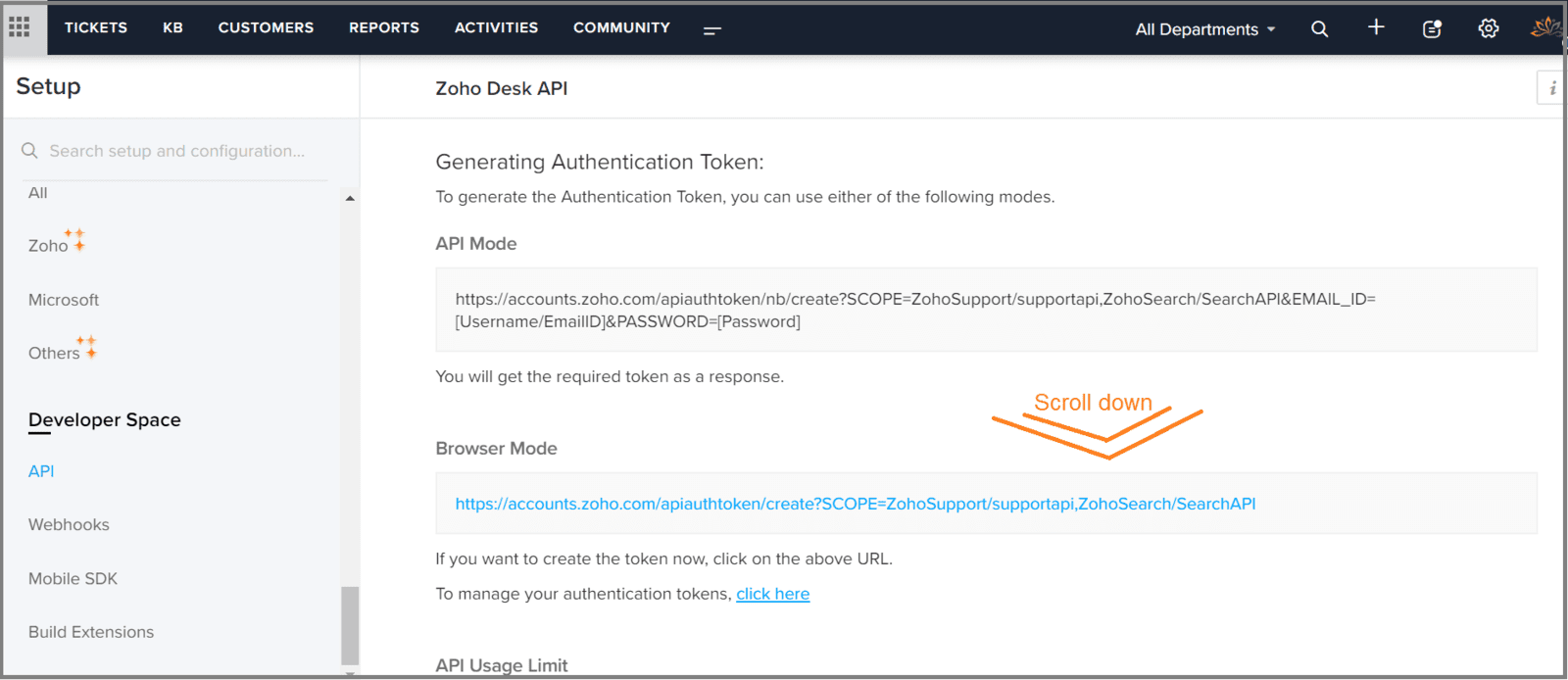Select Microsoft in the setup sidebar
Viewport: 1568px width, 680px height.
64,300
